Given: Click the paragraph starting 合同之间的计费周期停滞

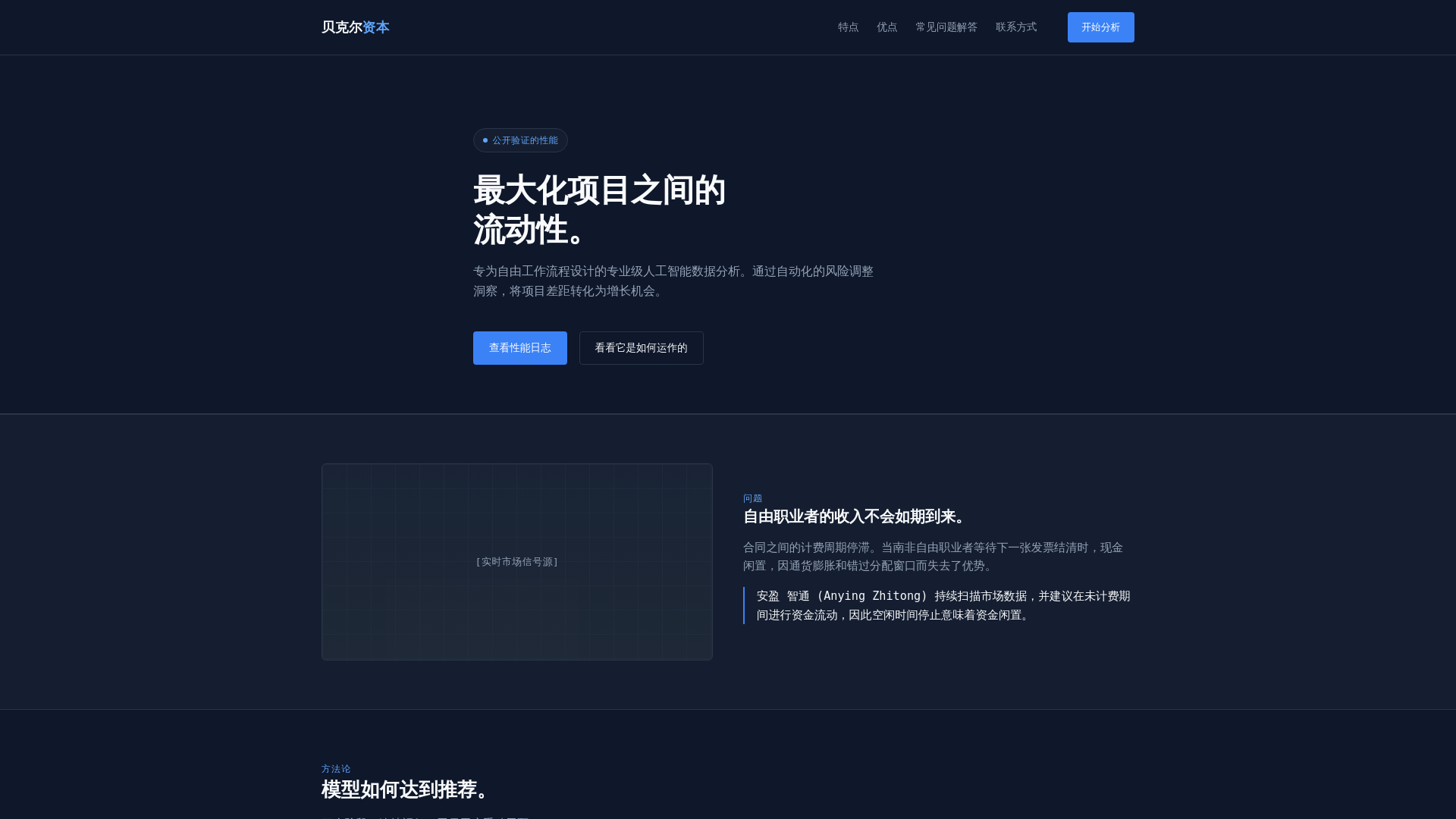Looking at the screenshot, I should [934, 557].
